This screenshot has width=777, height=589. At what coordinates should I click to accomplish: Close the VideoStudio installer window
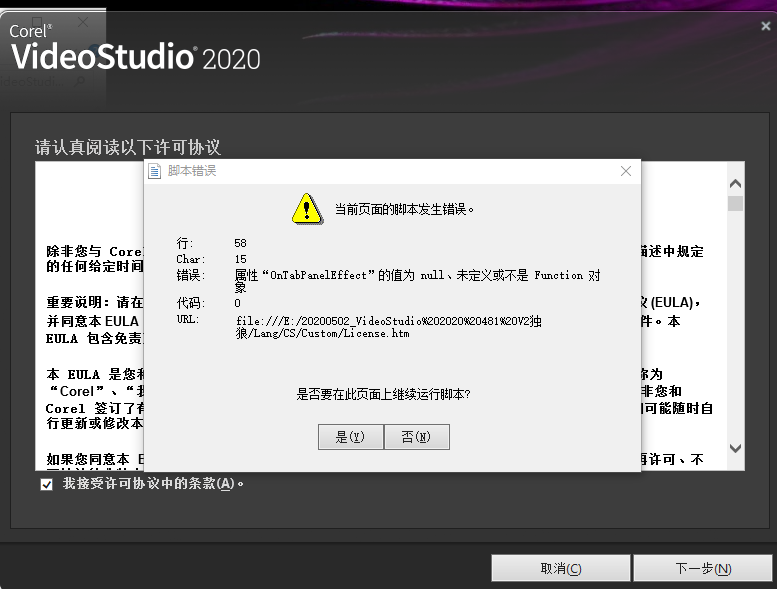[766, 26]
